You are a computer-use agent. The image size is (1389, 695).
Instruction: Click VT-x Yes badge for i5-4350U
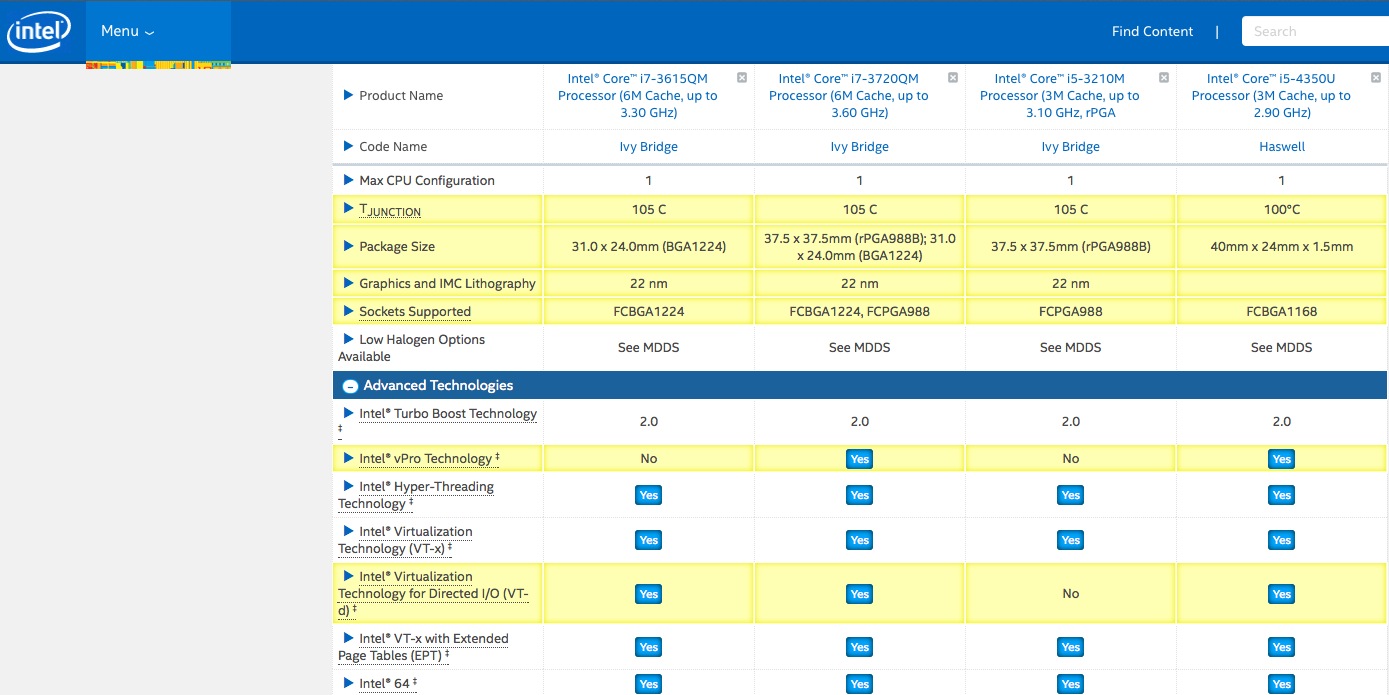coord(1282,540)
